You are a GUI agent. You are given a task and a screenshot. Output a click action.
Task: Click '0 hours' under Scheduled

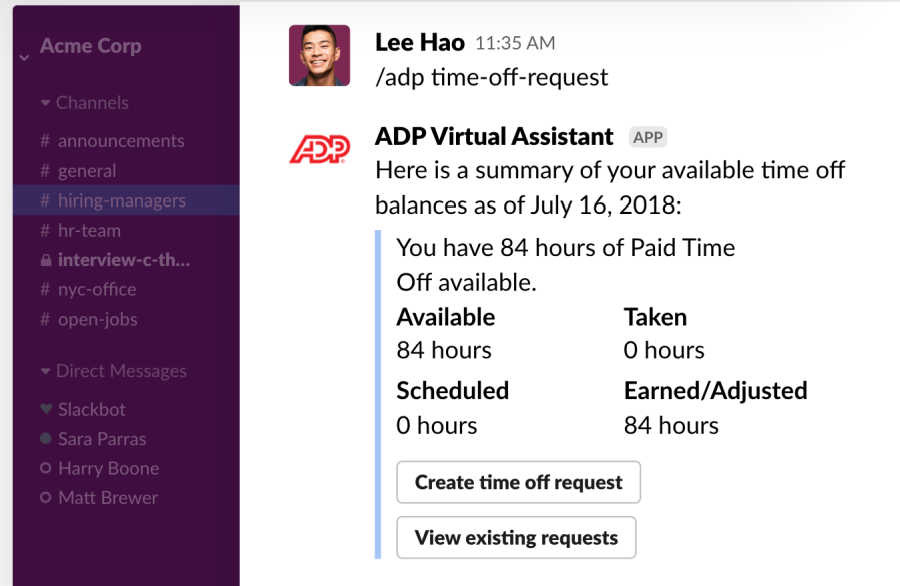coord(436,425)
